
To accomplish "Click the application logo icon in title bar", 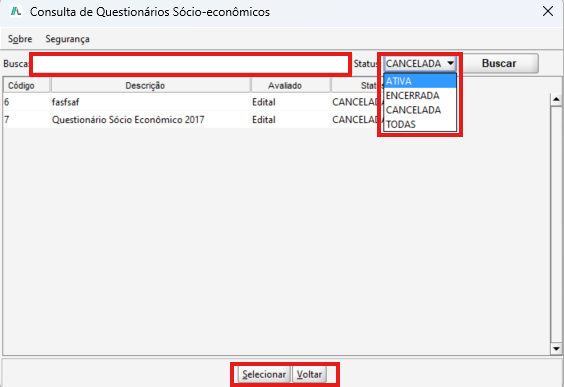I will point(16,12).
